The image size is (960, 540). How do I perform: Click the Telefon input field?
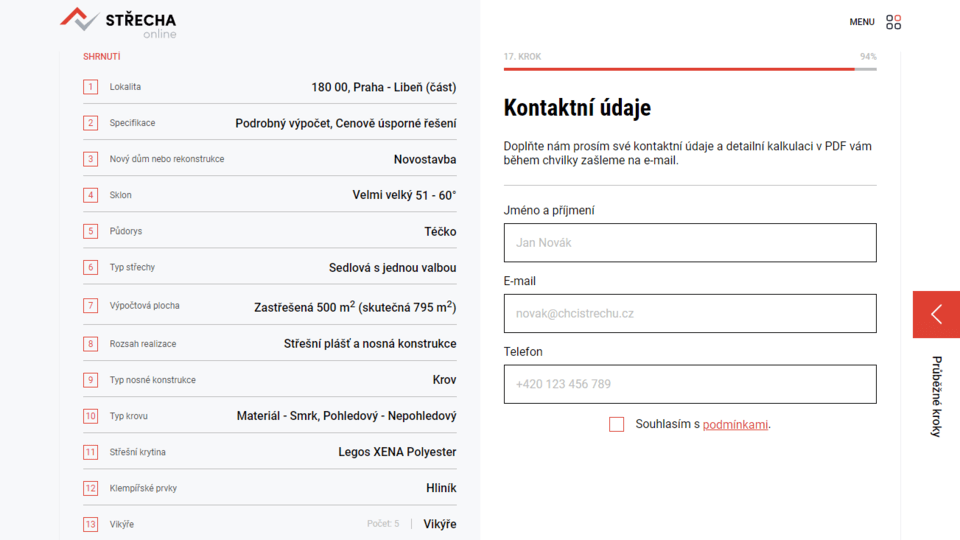[x=690, y=384]
